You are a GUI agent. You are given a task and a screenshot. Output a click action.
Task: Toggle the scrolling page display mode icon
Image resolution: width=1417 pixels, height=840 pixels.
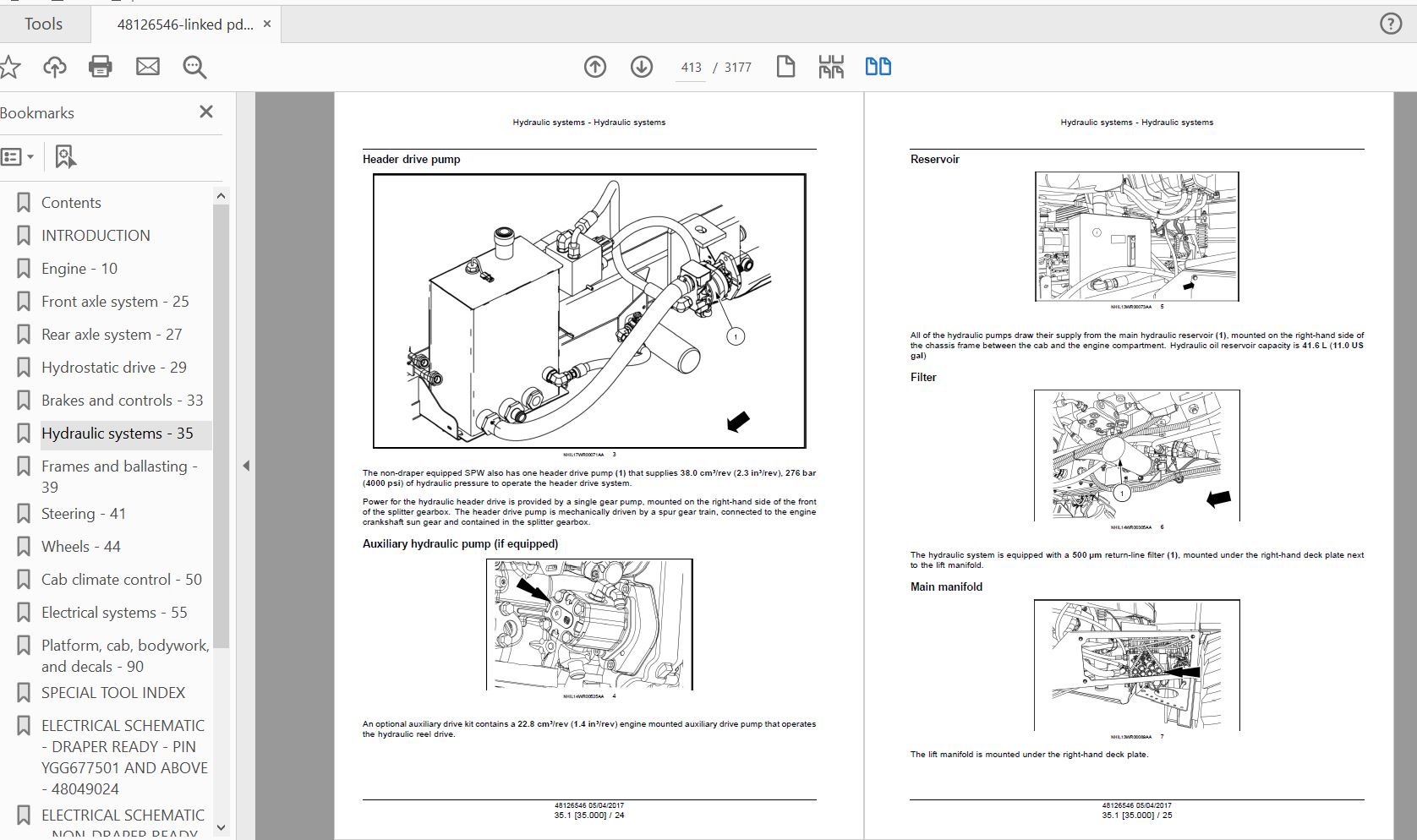point(831,67)
